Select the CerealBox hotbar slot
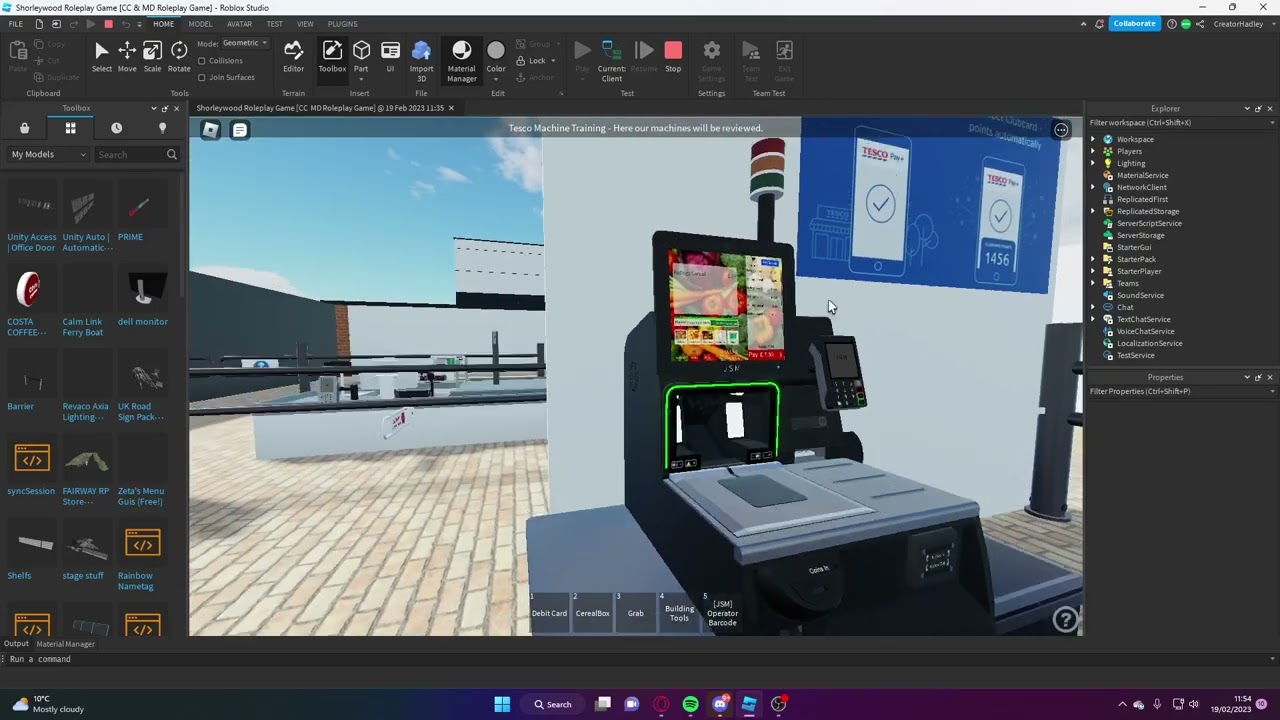 pyautogui.click(x=592, y=612)
